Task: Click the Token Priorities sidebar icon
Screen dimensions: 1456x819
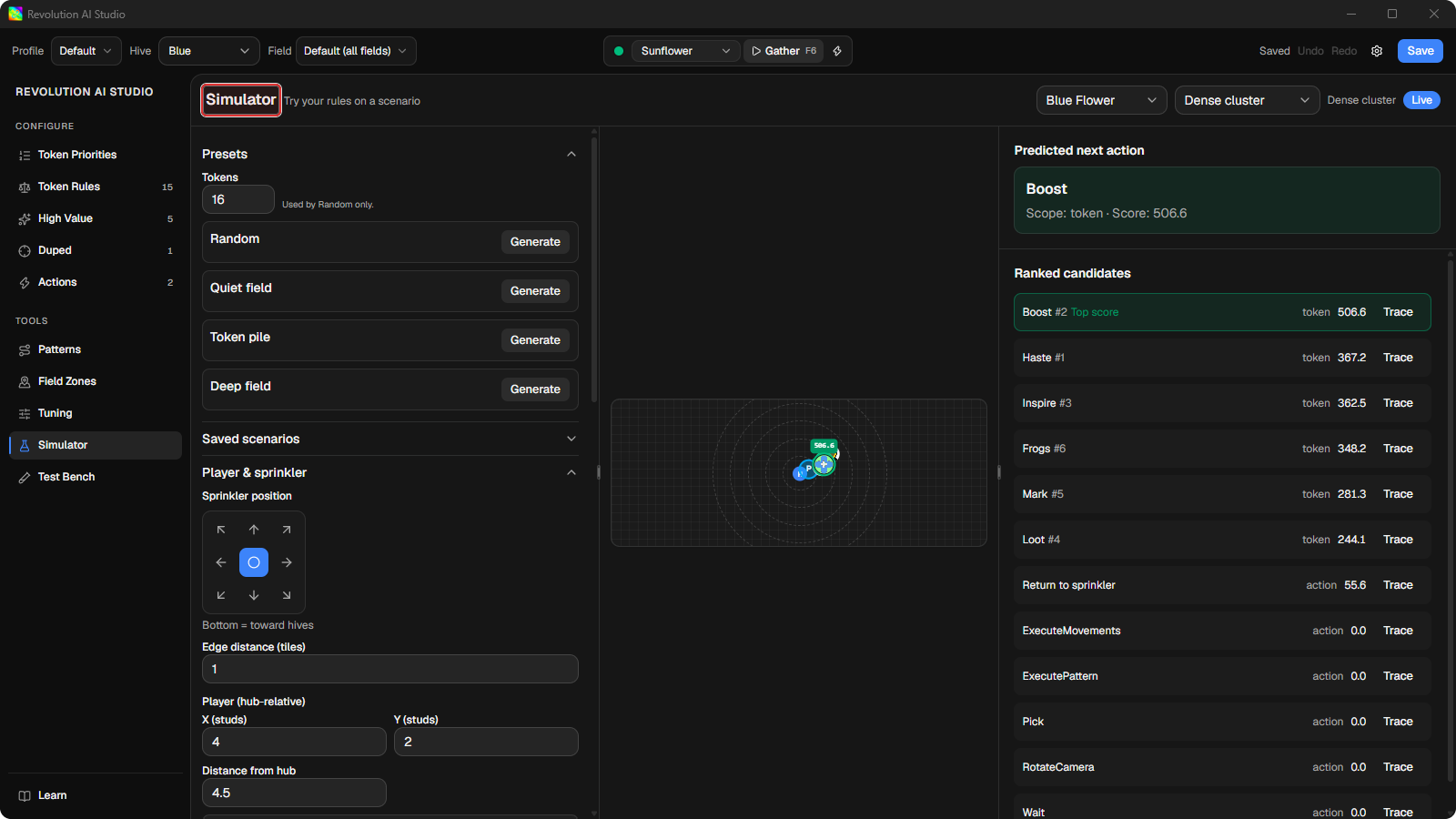Action: [x=25, y=156]
